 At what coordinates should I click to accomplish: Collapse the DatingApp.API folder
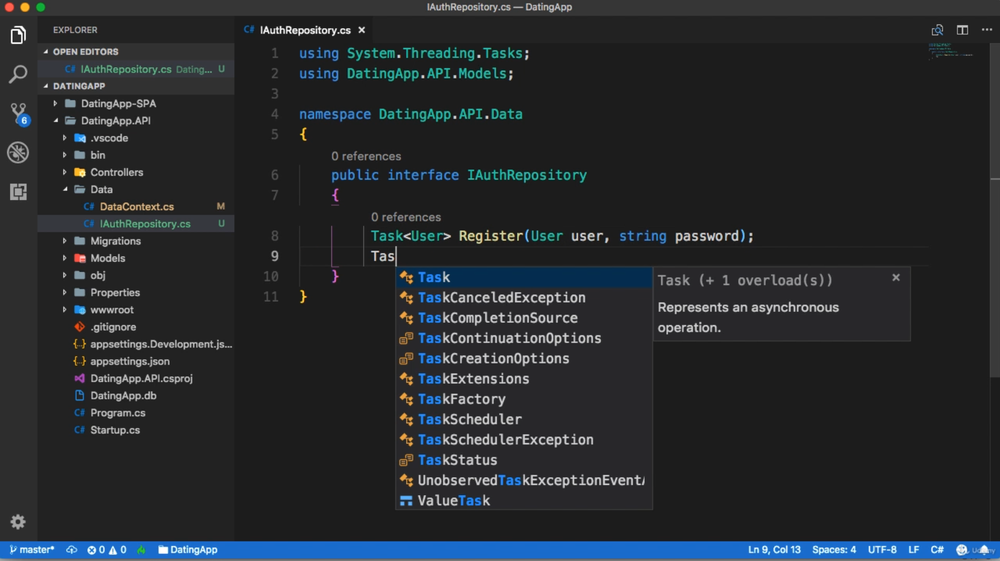(x=136, y=120)
